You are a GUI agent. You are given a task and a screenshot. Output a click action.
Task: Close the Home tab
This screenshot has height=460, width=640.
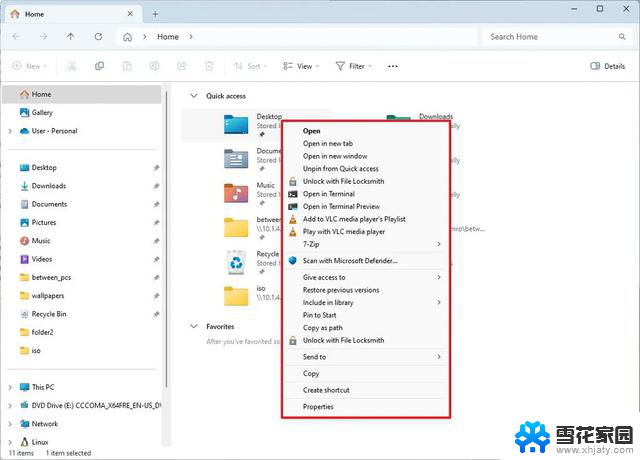[x=130, y=13]
